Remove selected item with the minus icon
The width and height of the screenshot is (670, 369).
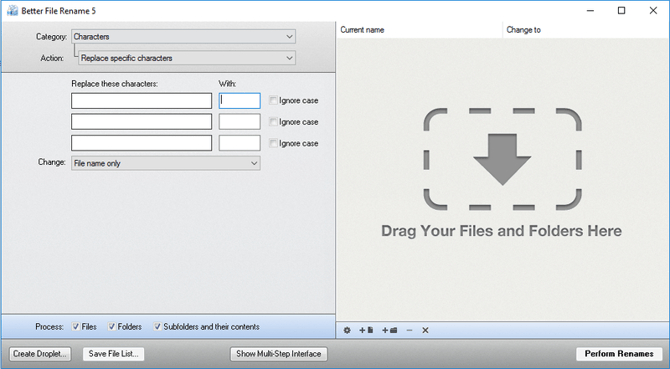(x=409, y=330)
